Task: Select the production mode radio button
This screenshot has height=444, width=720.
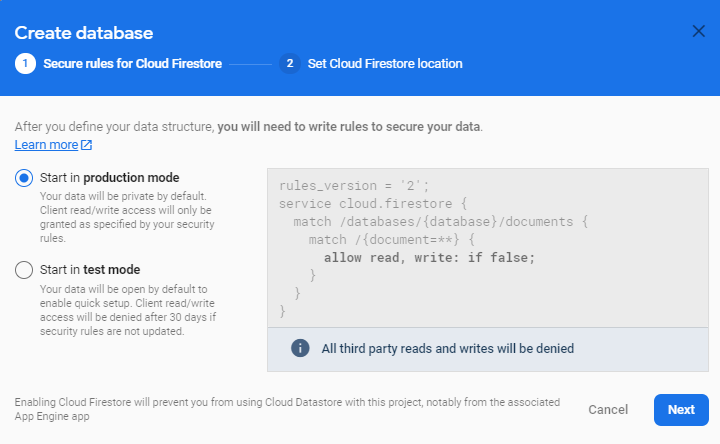Action: (x=24, y=178)
